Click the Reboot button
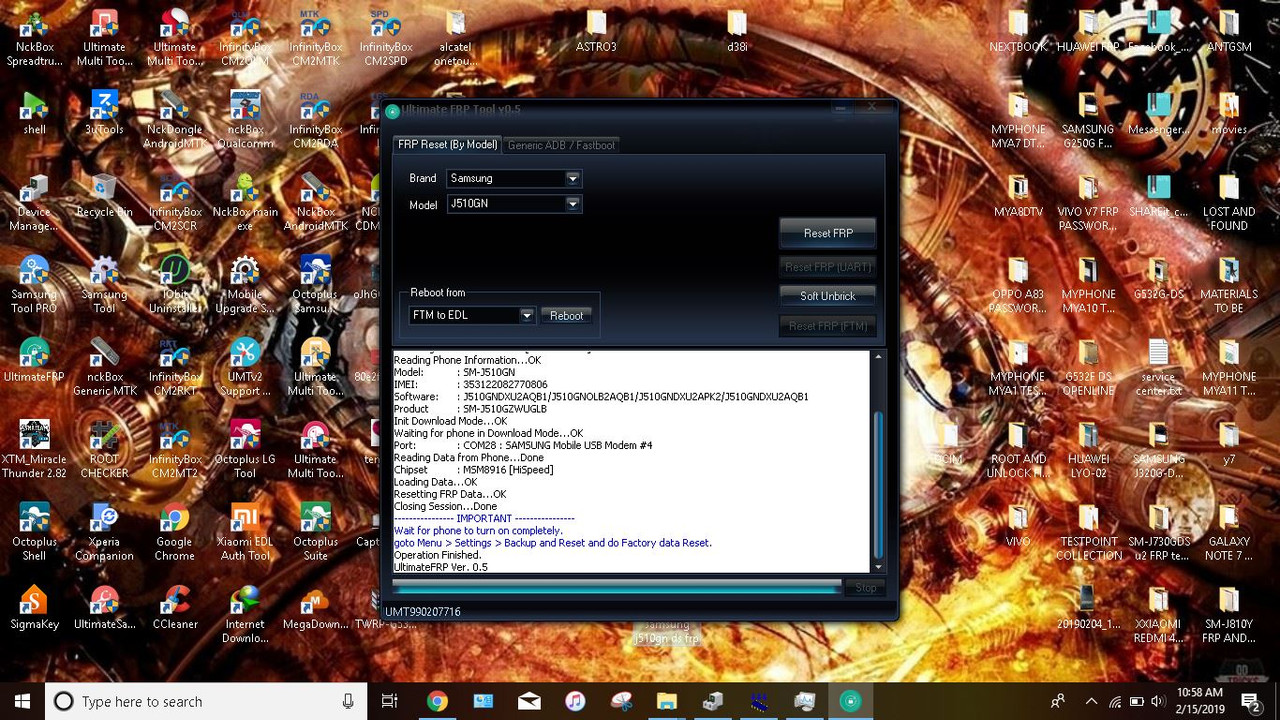1280x720 pixels. tap(566, 316)
